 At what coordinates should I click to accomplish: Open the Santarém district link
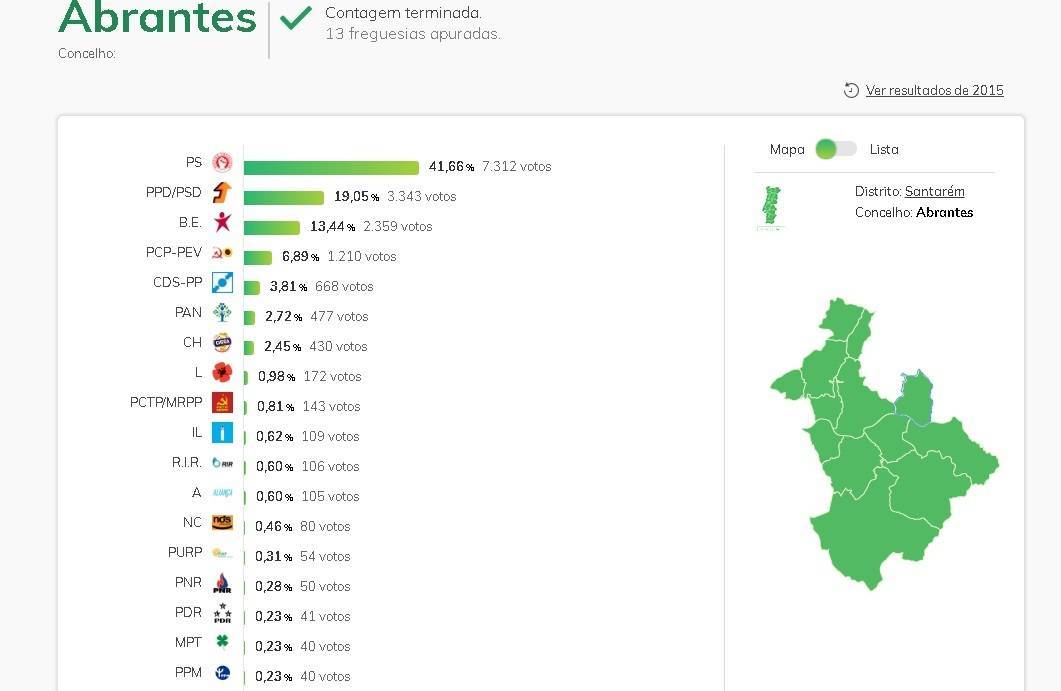tap(934, 191)
